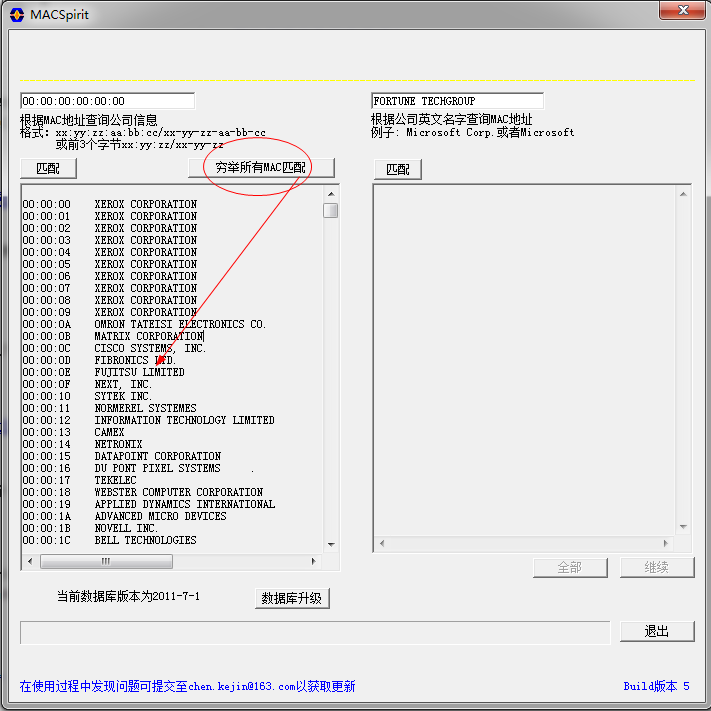The height and width of the screenshot is (711, 711).
Task: Click the MAC address input field
Action: click(107, 101)
